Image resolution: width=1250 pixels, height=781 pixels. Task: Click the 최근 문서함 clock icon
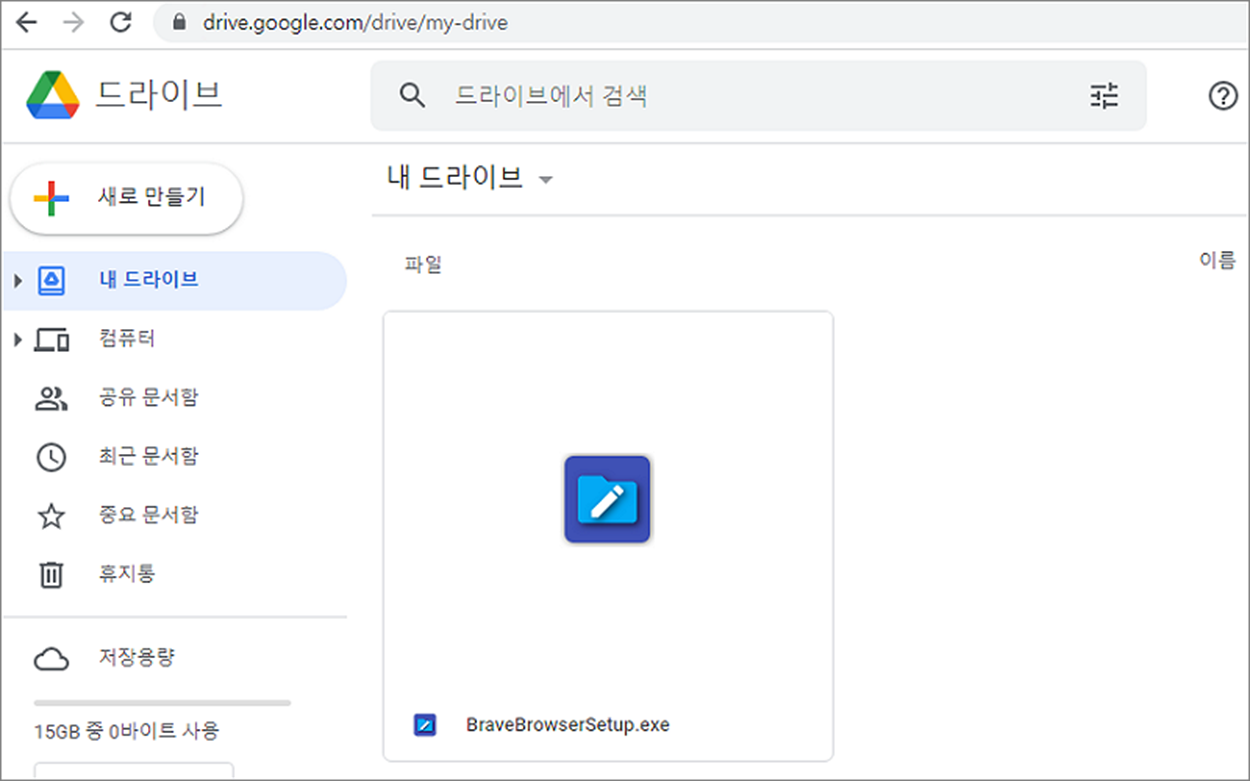point(51,458)
